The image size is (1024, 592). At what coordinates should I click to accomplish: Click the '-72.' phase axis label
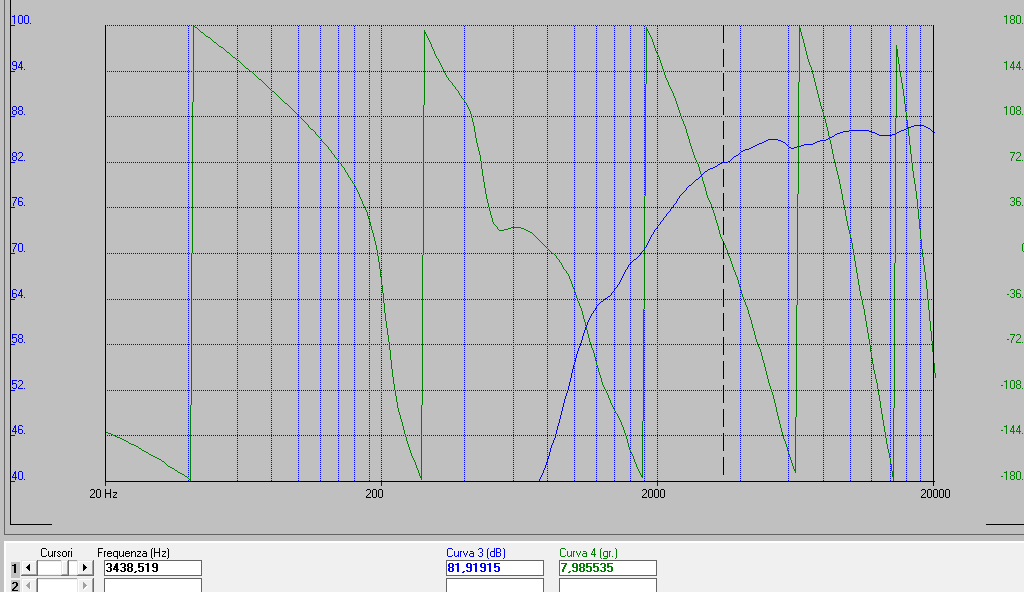(x=1014, y=339)
